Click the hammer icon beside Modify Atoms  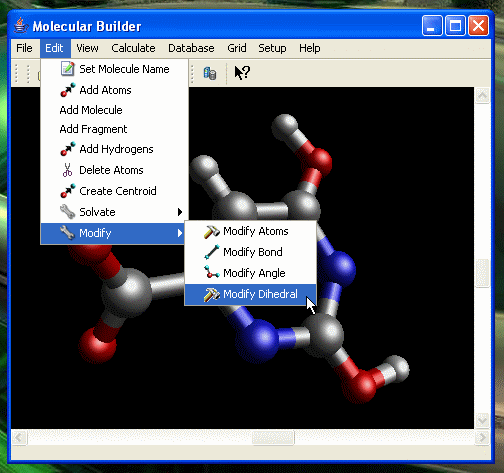click(x=212, y=231)
